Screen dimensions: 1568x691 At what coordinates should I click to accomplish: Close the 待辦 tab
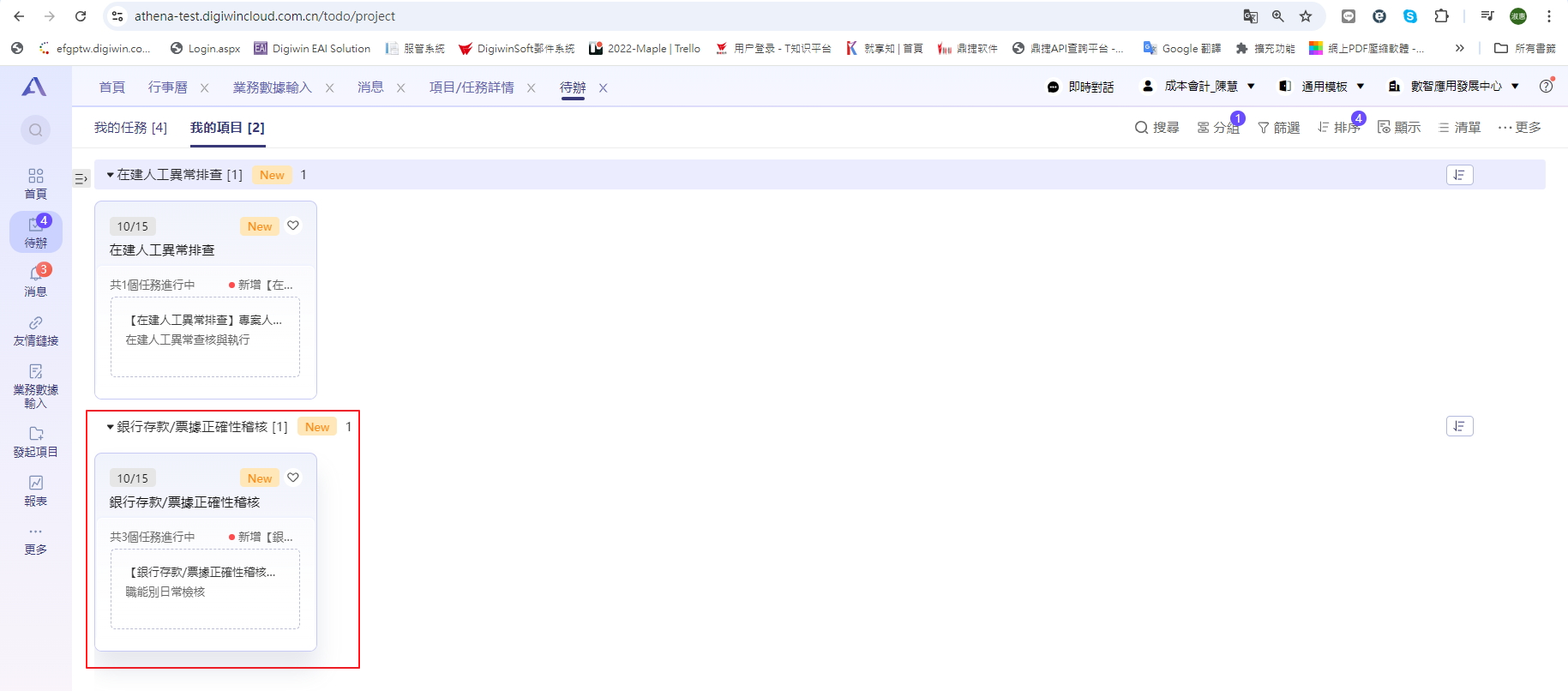(603, 87)
